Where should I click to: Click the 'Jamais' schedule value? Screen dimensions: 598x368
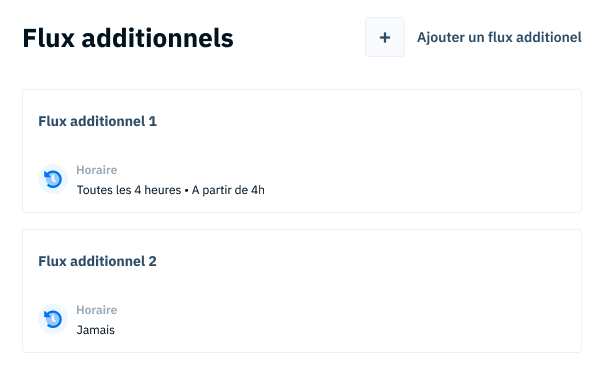pos(95,330)
